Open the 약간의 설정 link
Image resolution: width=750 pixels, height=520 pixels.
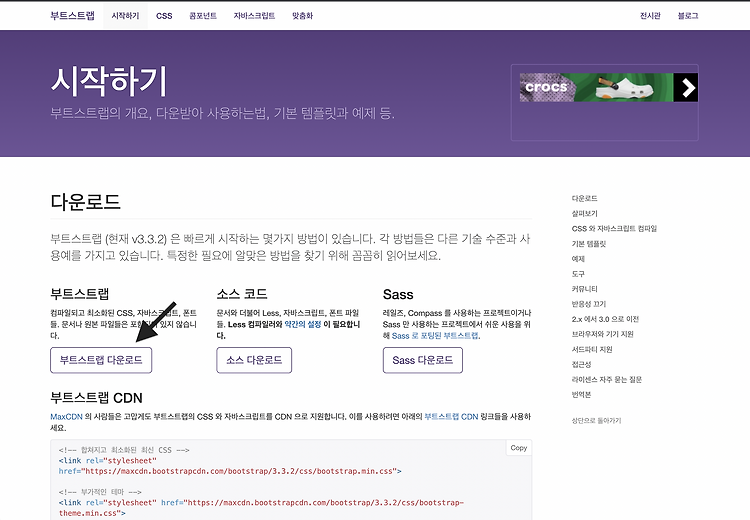[303, 324]
